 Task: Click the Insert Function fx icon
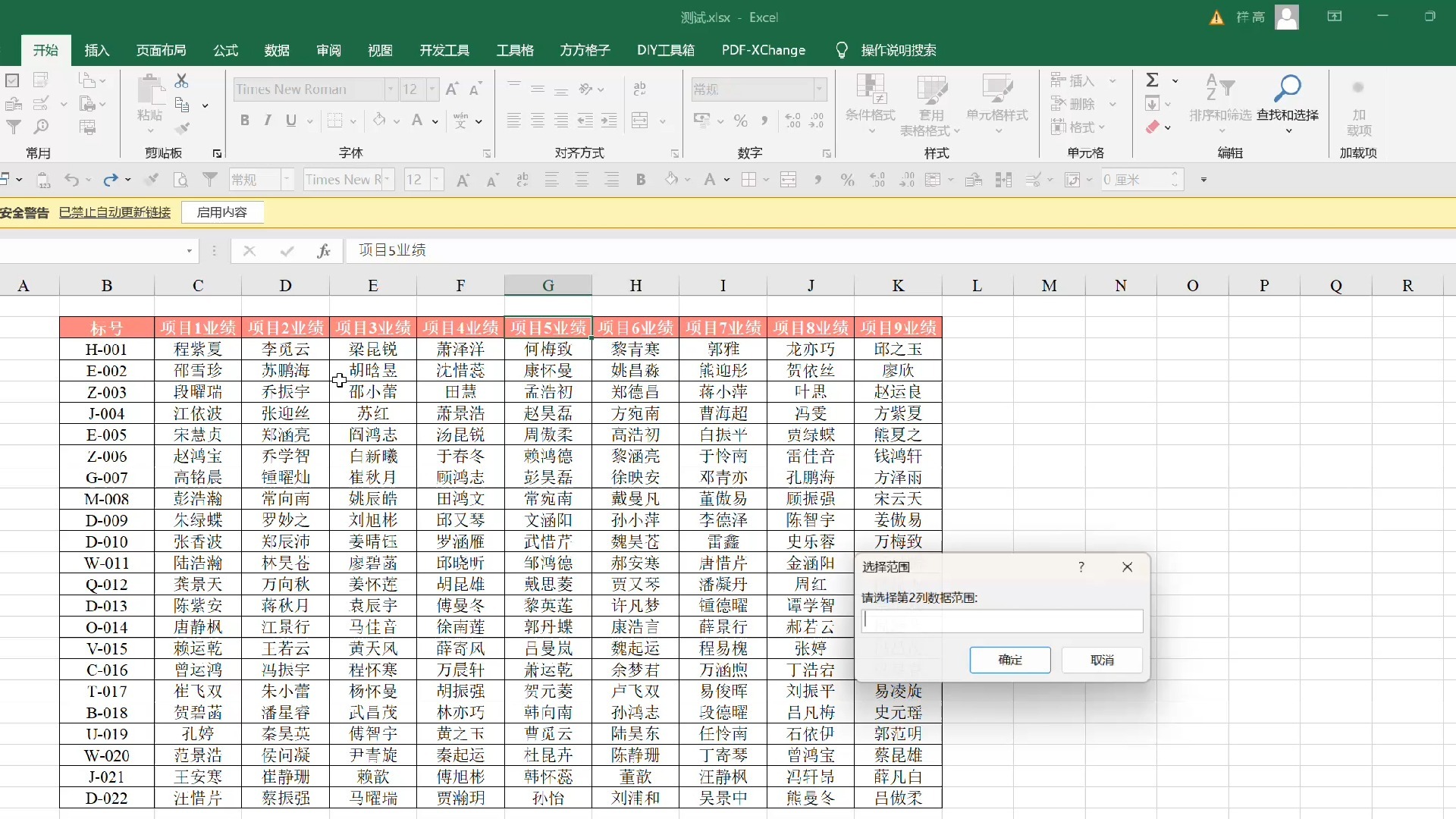324,251
